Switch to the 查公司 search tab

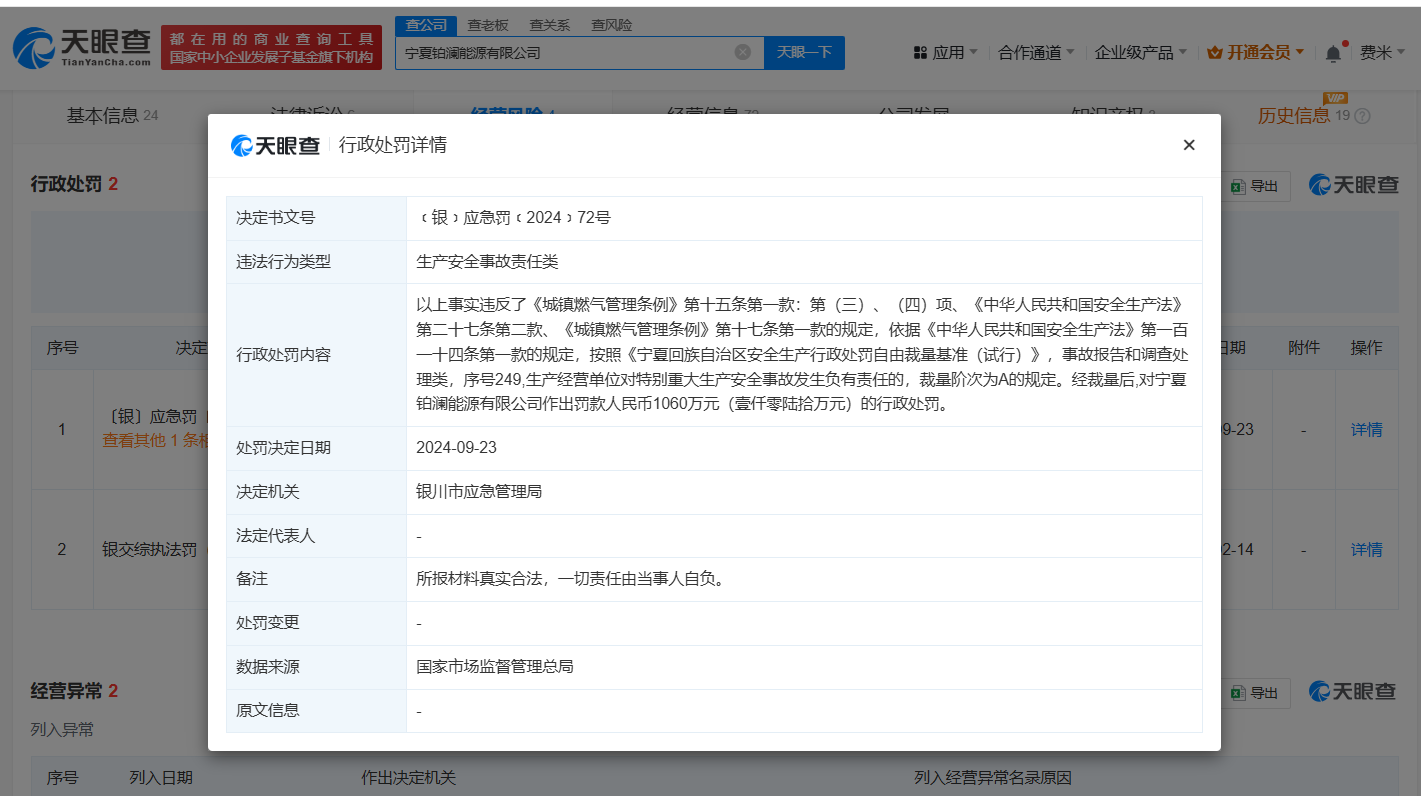pyautogui.click(x=426, y=25)
